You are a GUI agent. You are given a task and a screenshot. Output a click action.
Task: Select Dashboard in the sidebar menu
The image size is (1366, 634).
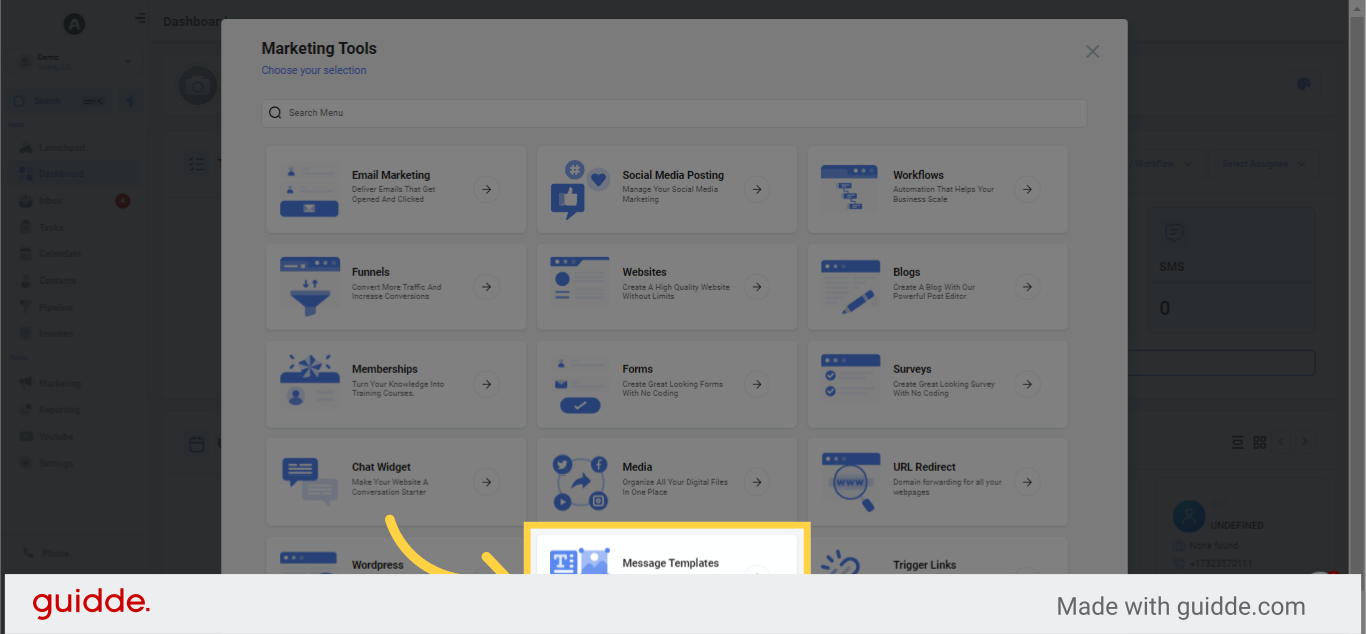tap(24, 173)
